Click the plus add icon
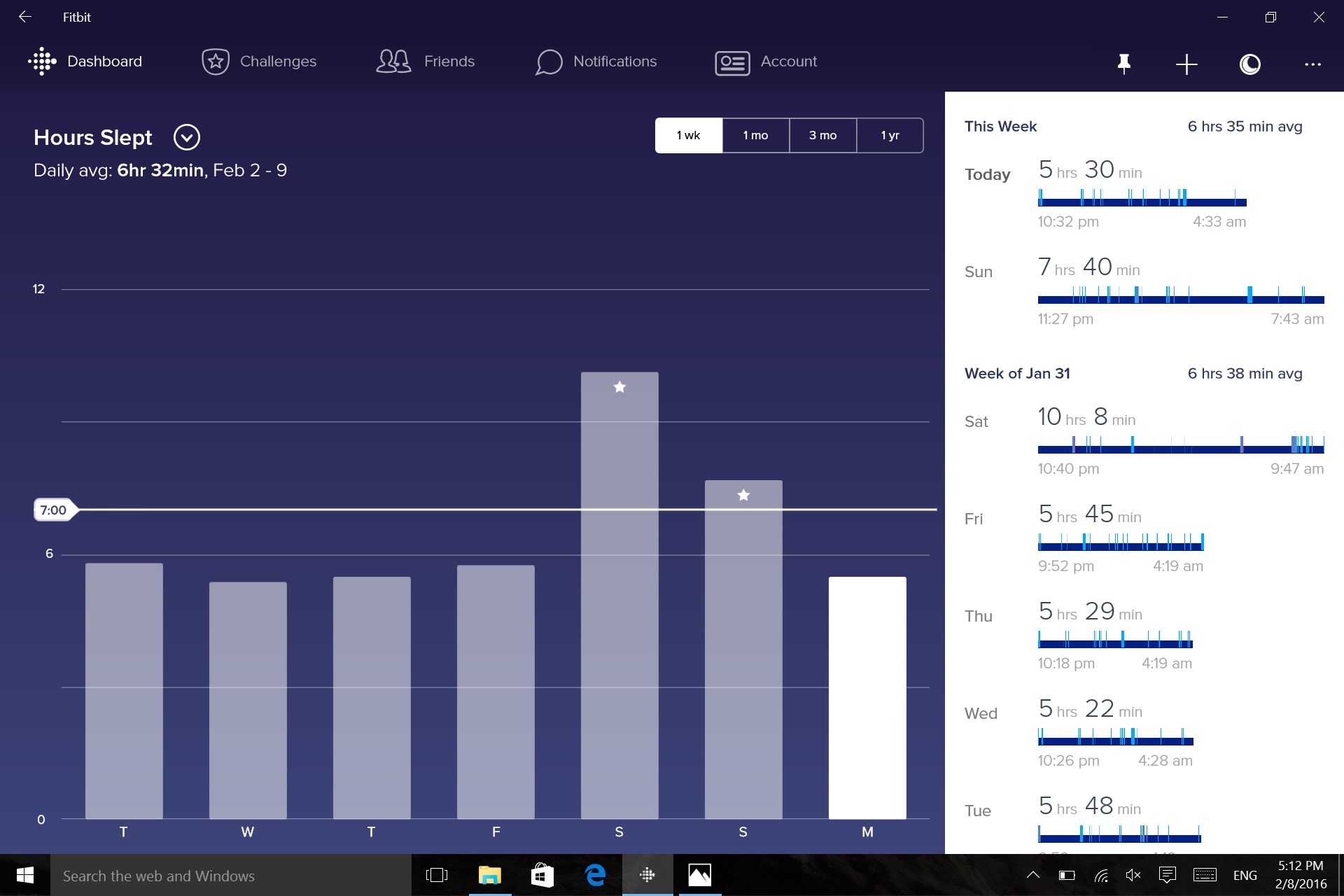This screenshot has height=896, width=1344. pos(1186,64)
